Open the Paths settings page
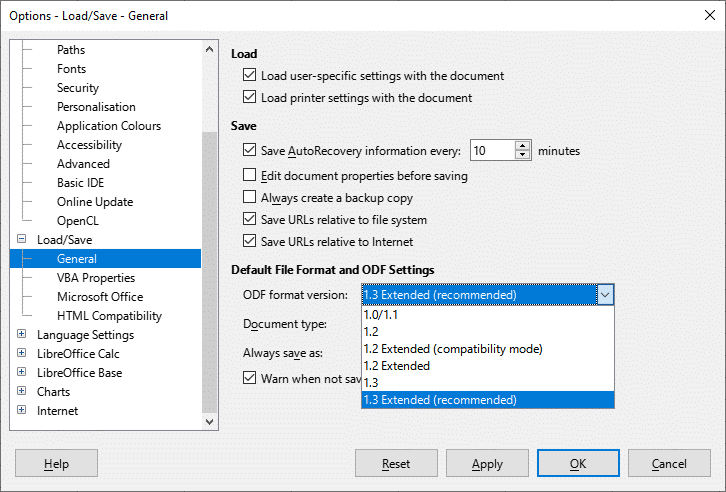Image resolution: width=726 pixels, height=492 pixels. [71, 50]
